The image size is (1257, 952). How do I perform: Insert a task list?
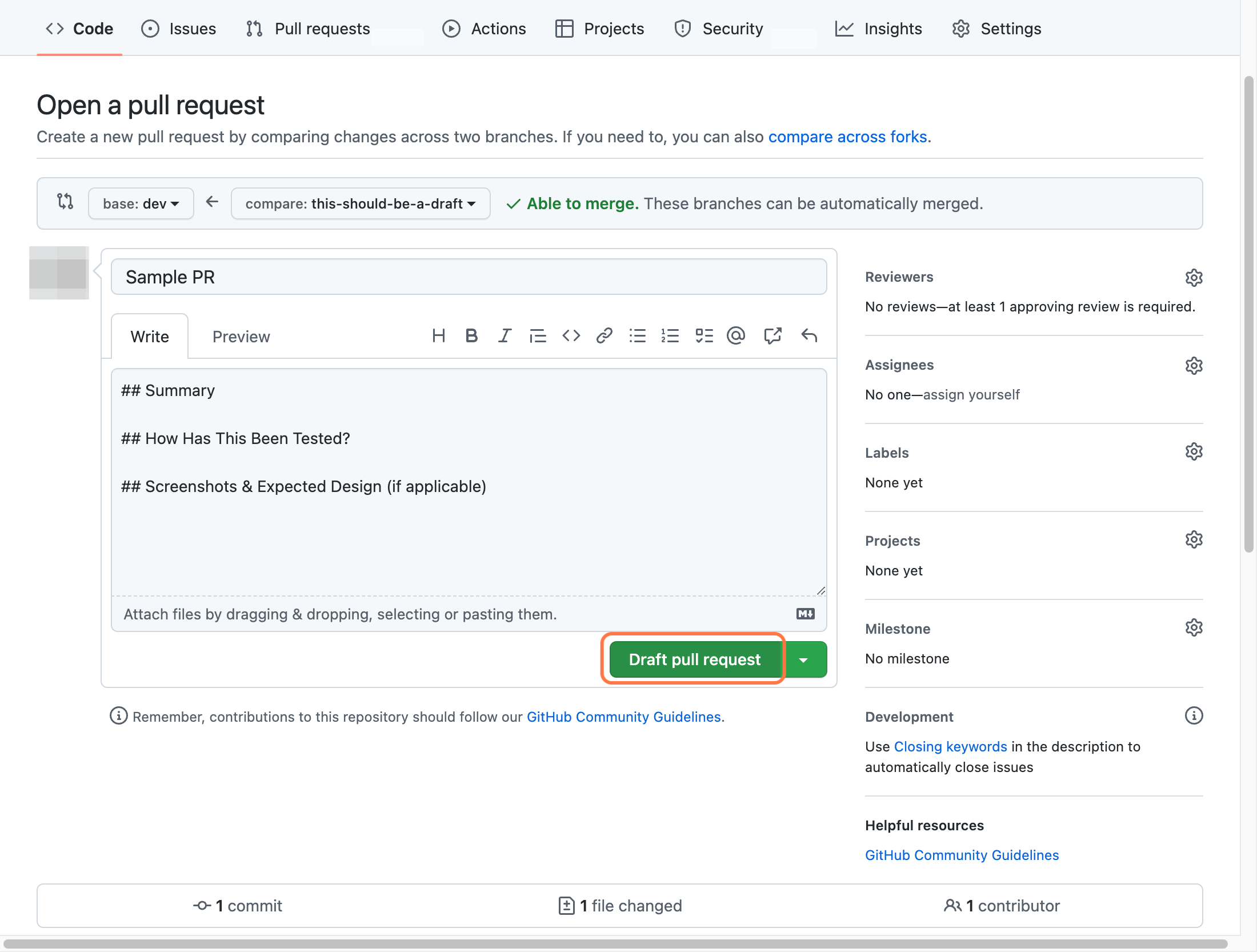click(704, 336)
